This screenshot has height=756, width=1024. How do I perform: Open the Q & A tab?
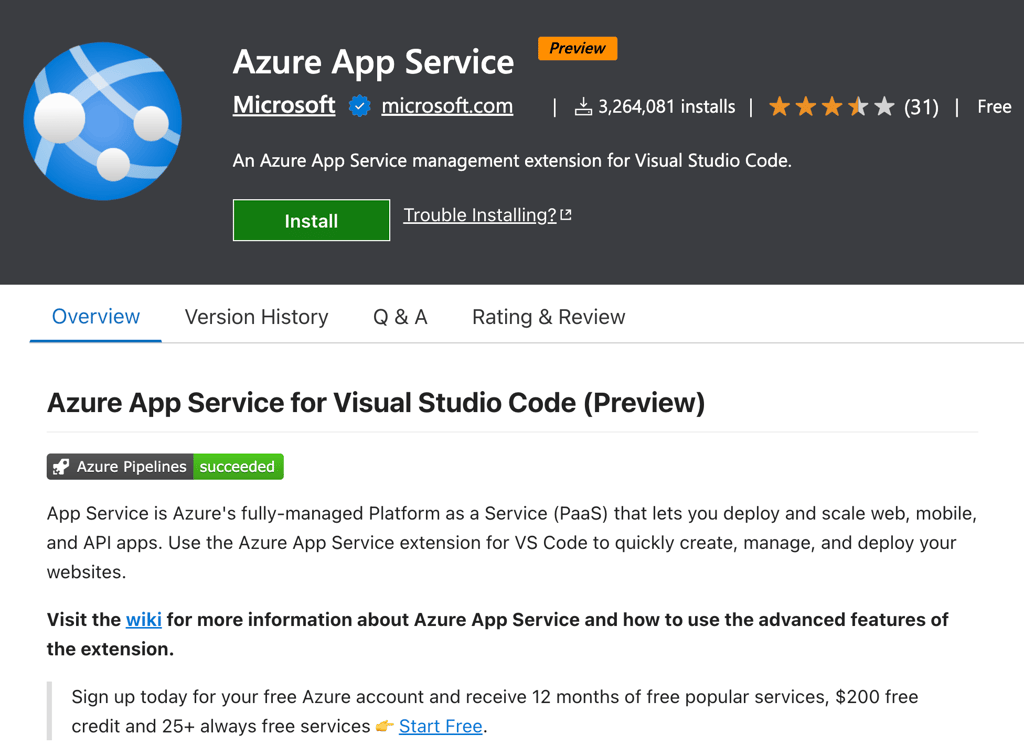pos(400,317)
